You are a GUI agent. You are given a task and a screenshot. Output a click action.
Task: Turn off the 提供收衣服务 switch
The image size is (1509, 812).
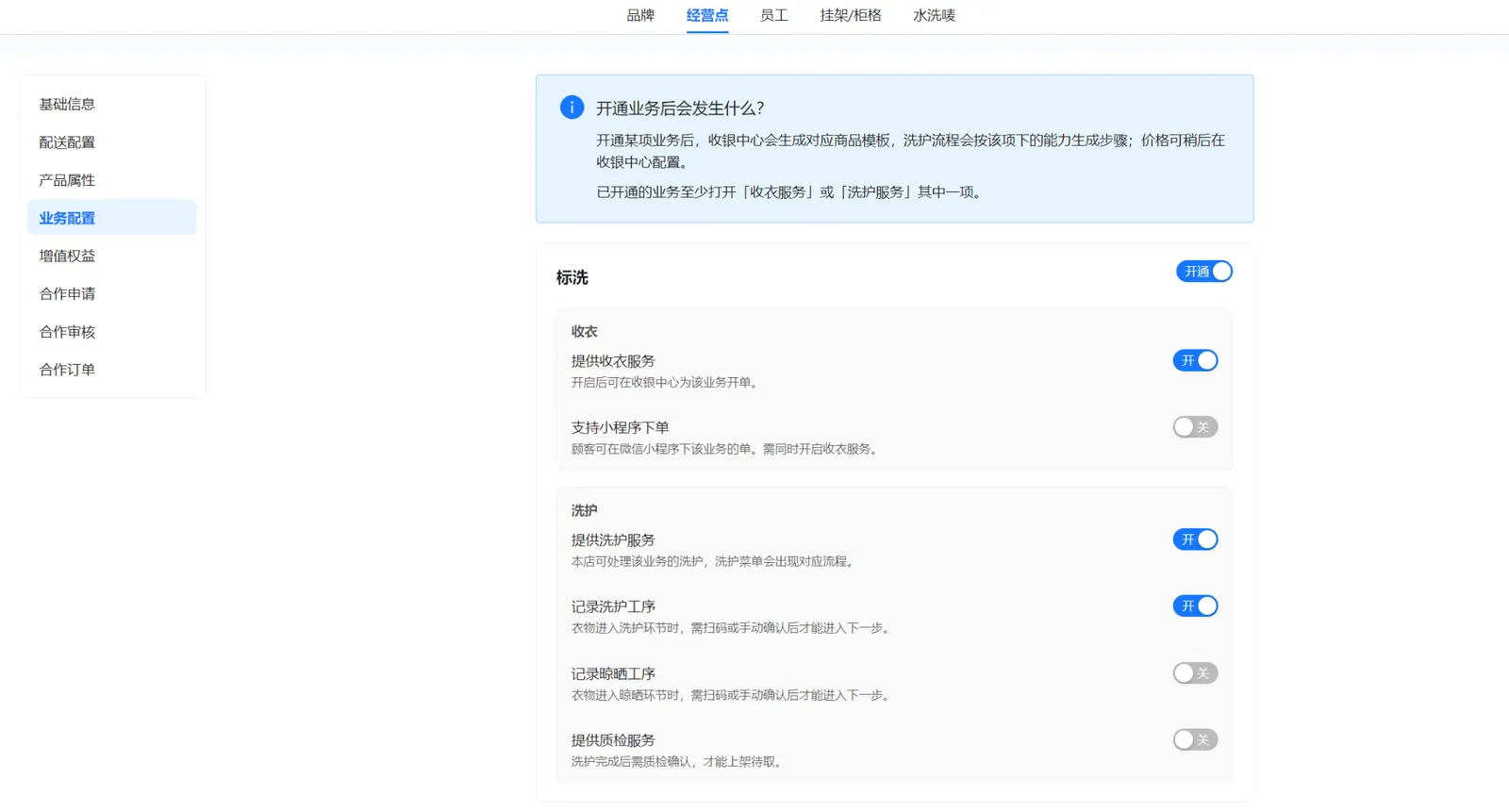pyautogui.click(x=1195, y=360)
